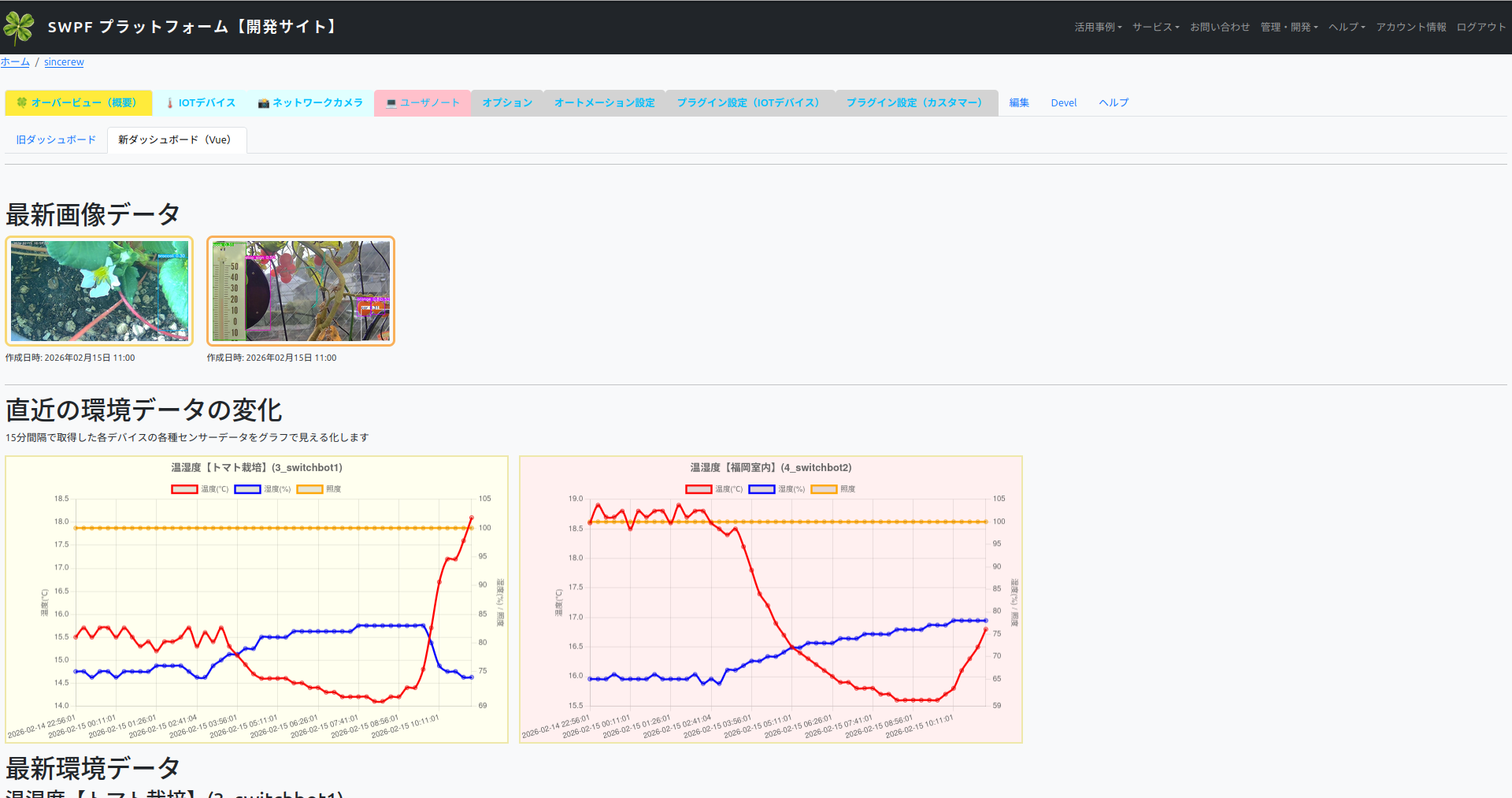This screenshot has height=798, width=1512.
Task: Click the ログアウト link
Action: pos(1480,27)
